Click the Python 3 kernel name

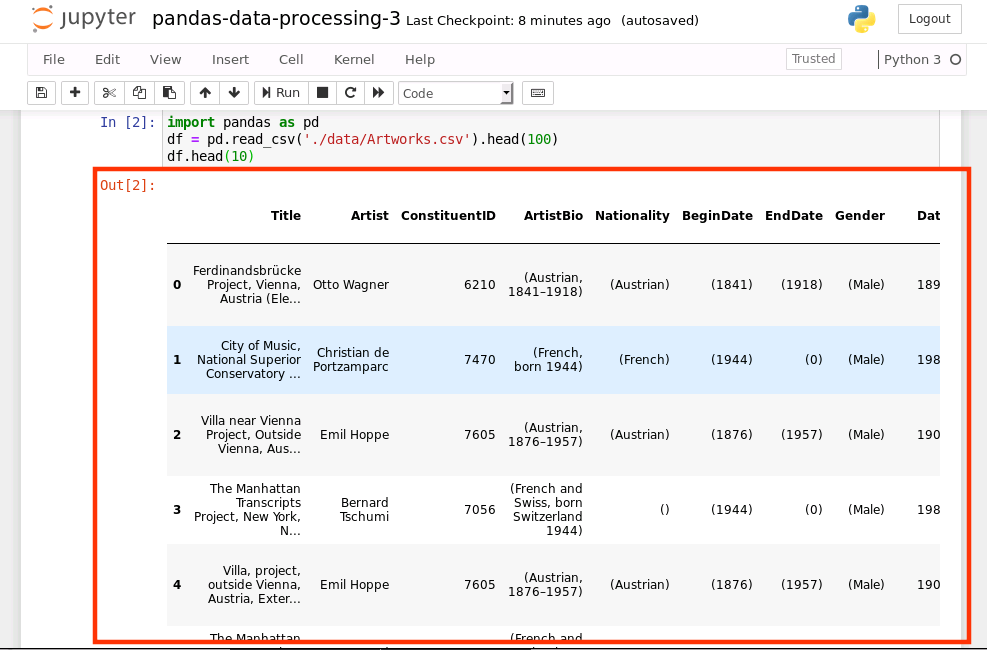(x=912, y=60)
